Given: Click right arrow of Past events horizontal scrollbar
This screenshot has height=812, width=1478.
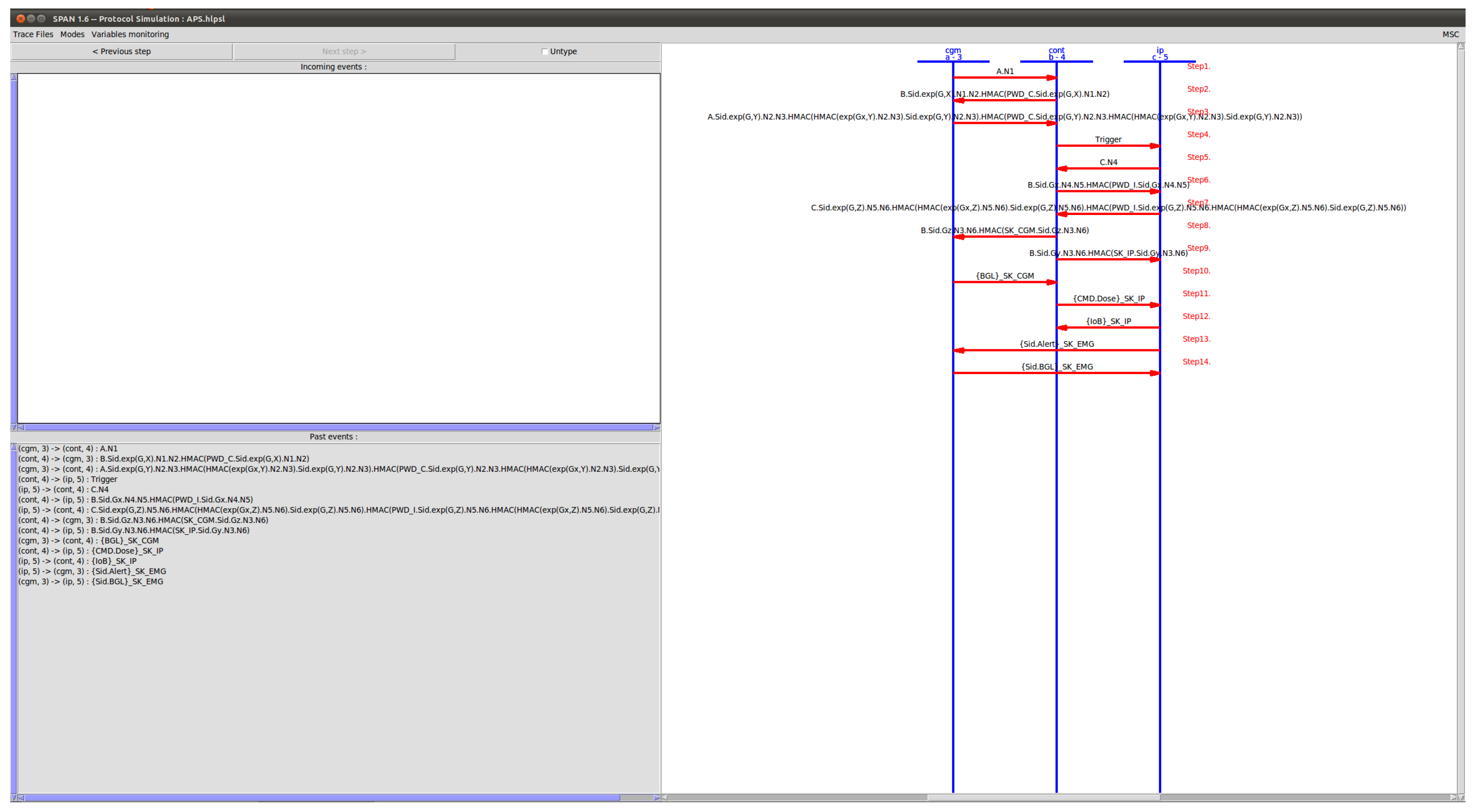Looking at the screenshot, I should 656,797.
